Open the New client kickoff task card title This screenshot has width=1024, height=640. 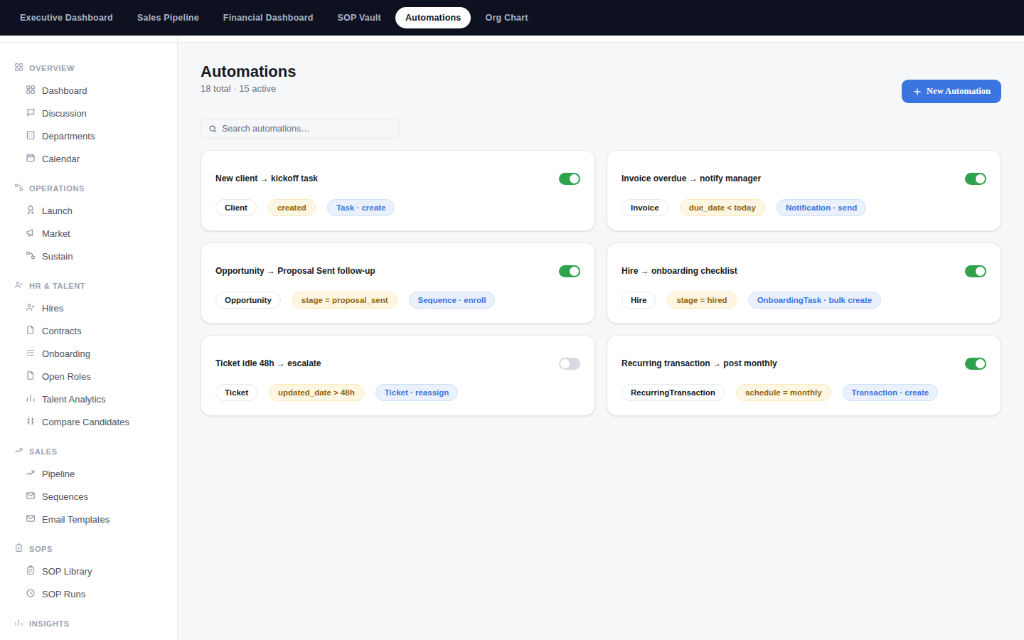[266, 178]
